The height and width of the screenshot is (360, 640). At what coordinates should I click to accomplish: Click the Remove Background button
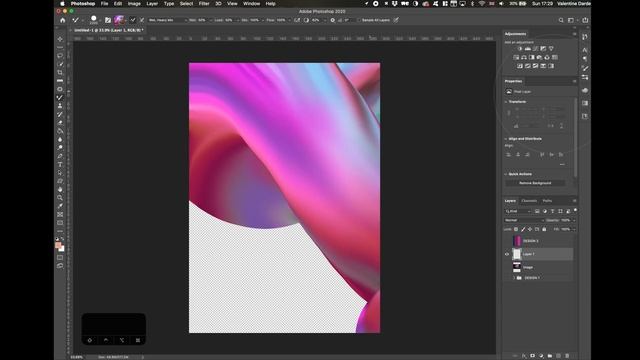click(x=535, y=183)
